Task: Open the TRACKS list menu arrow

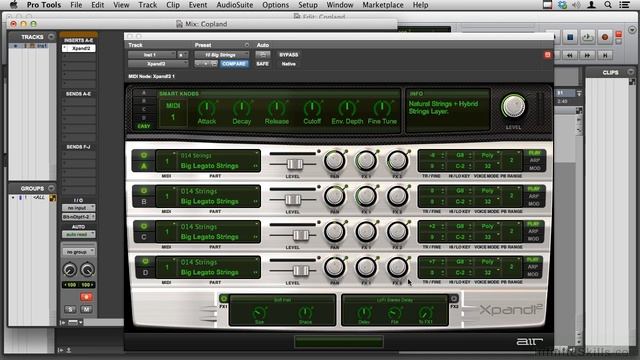Action: [x=51, y=37]
